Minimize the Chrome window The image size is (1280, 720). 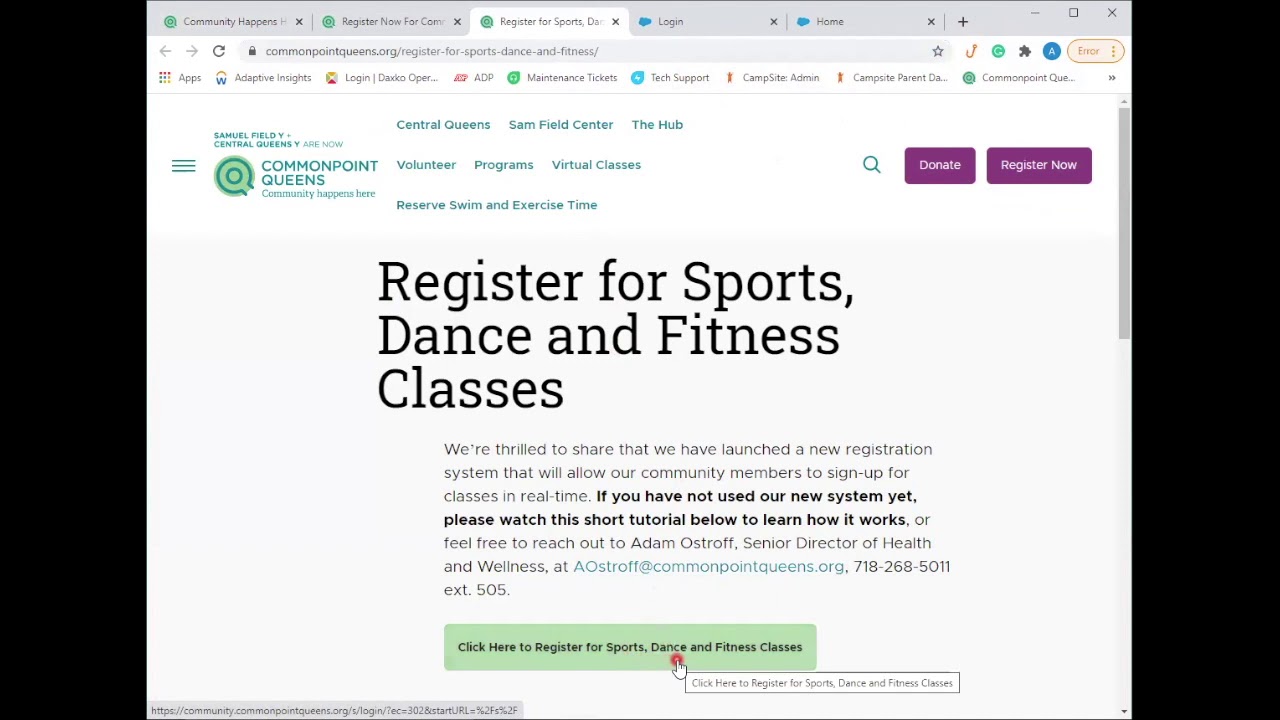coord(1035,13)
